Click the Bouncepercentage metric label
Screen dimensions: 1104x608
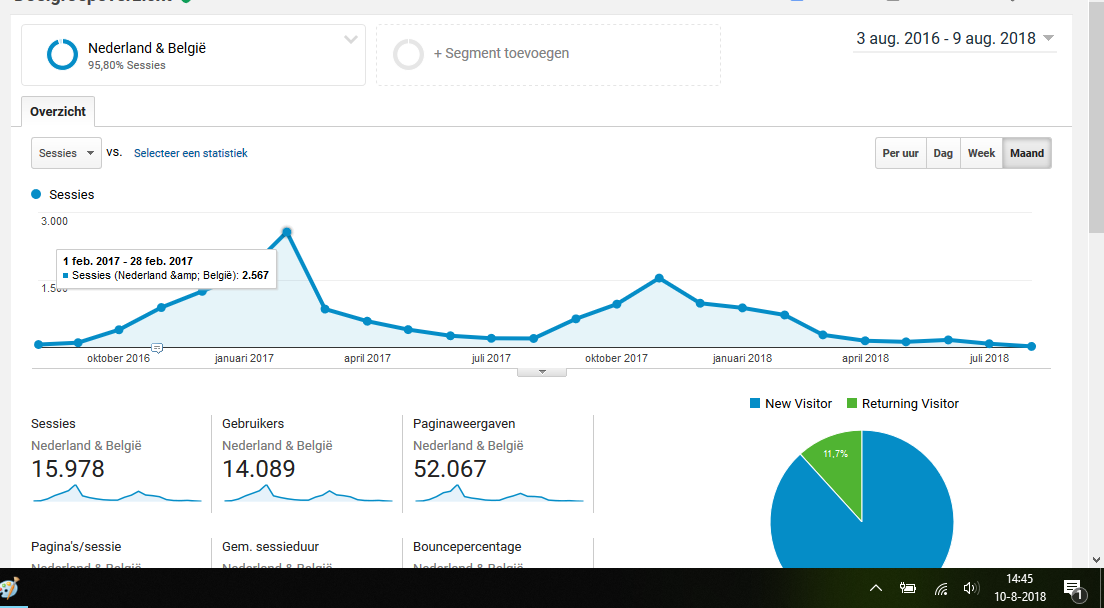[467, 547]
